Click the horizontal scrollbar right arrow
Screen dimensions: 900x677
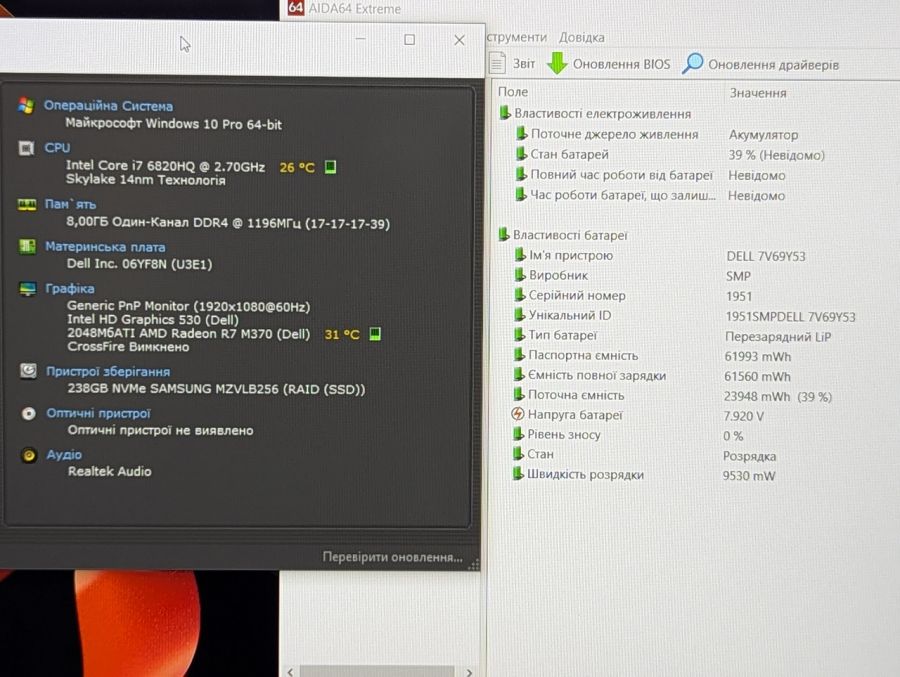(x=470, y=671)
